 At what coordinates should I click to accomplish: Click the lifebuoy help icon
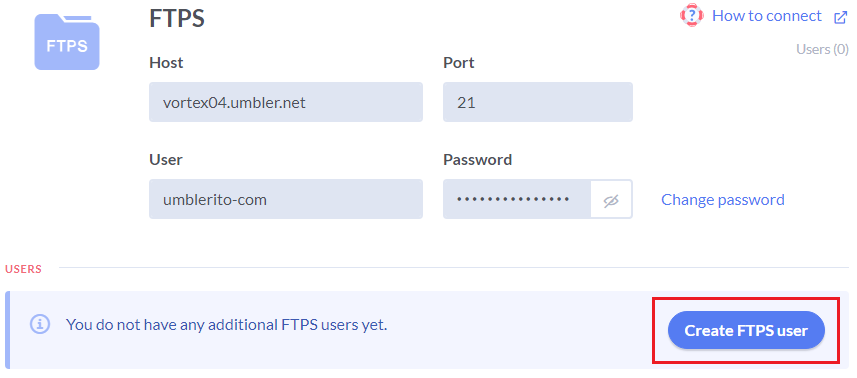691,16
